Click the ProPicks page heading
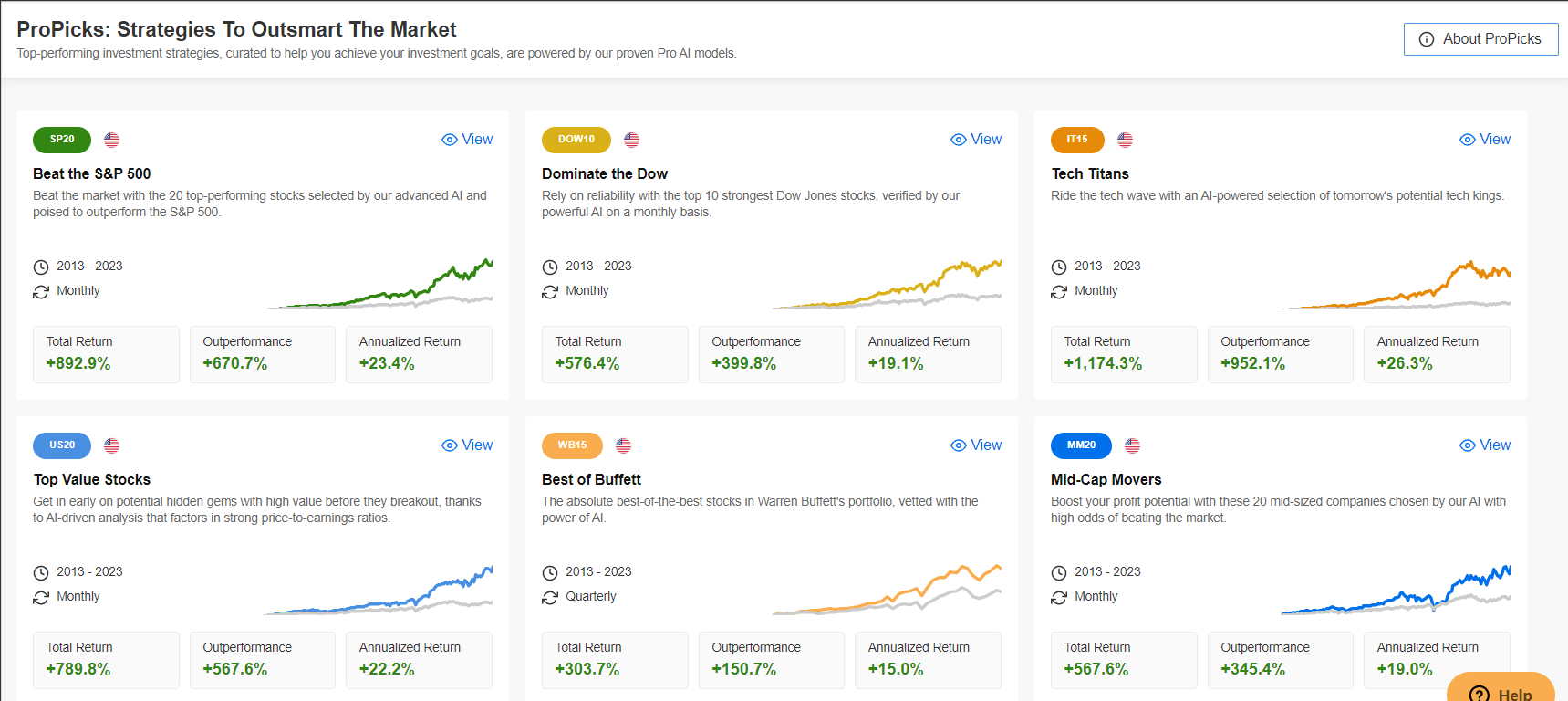The height and width of the screenshot is (701, 1568). [236, 29]
